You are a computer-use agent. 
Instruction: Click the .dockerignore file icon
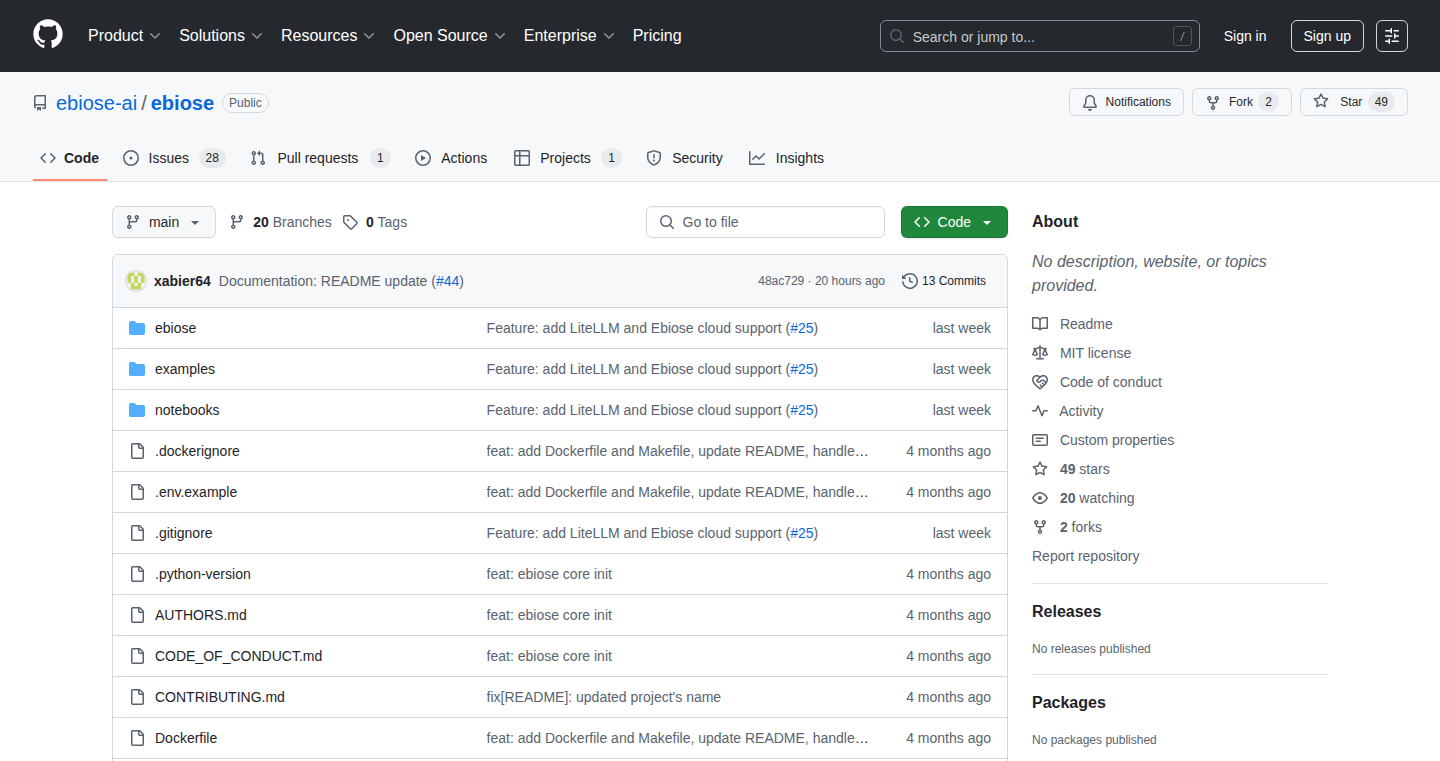pyautogui.click(x=137, y=451)
